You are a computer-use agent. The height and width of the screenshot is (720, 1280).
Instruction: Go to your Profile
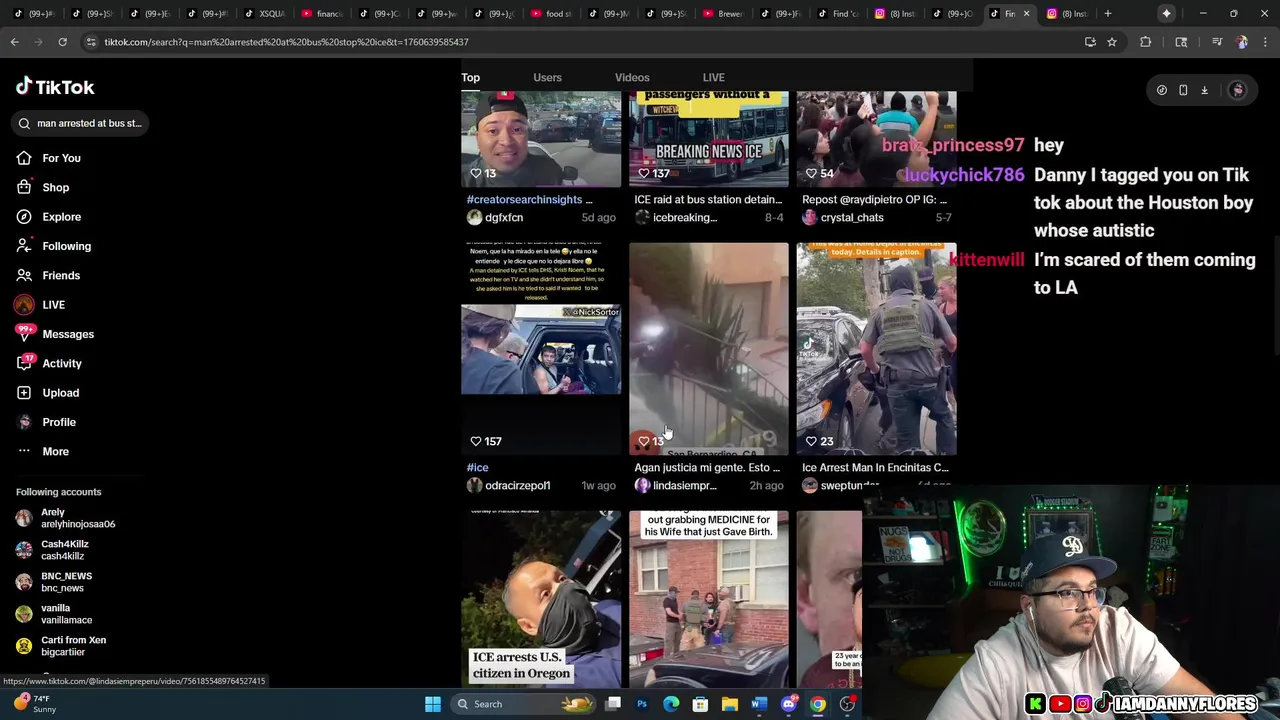coord(58,422)
